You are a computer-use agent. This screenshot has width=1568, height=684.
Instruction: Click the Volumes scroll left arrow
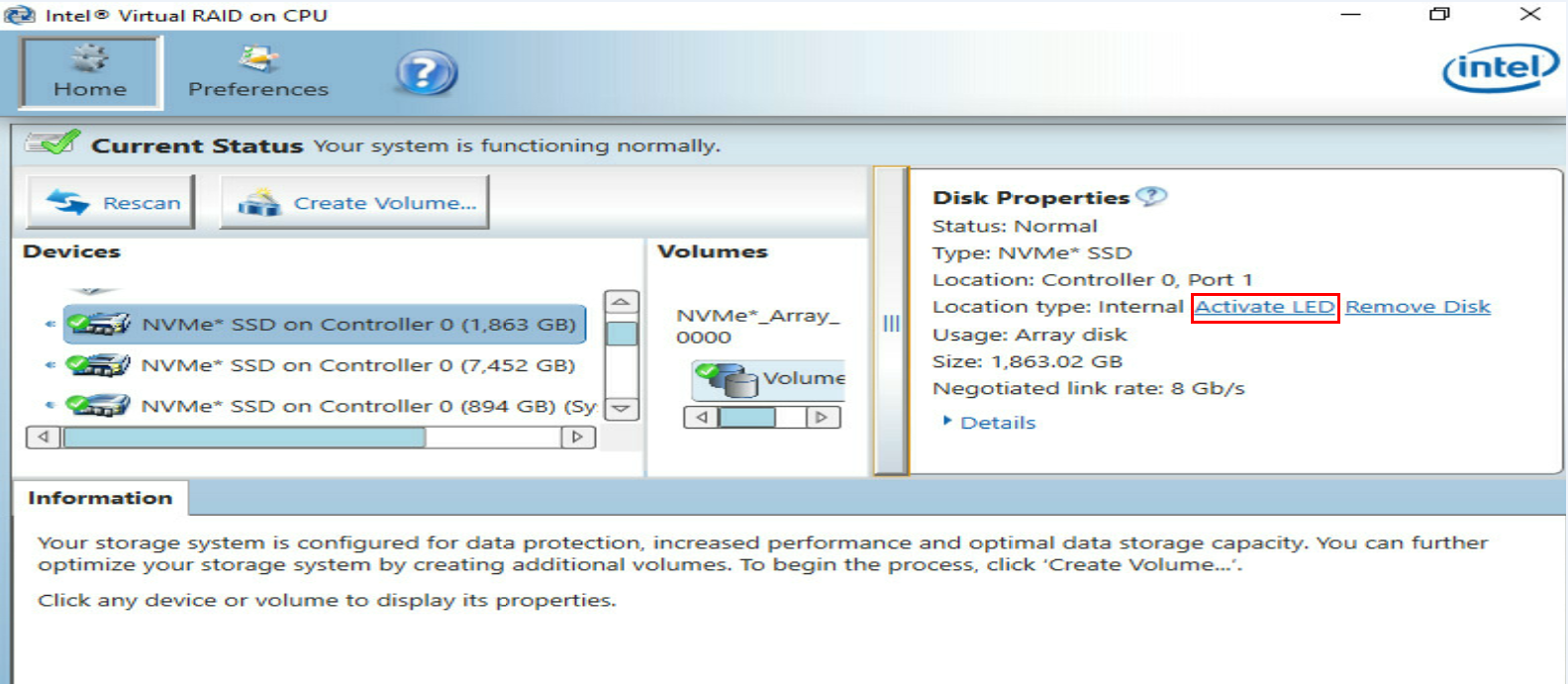702,417
